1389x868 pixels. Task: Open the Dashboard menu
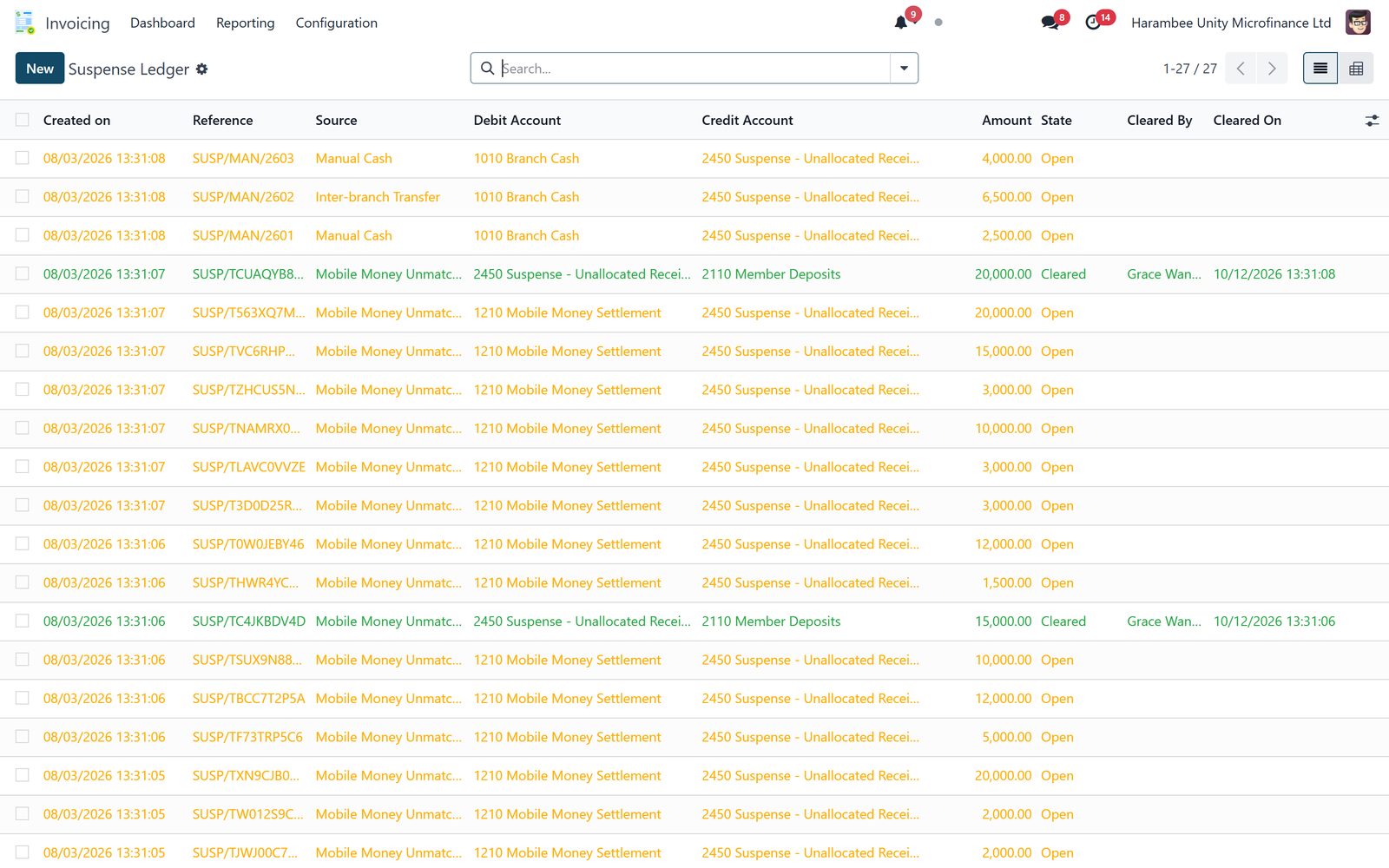(162, 23)
